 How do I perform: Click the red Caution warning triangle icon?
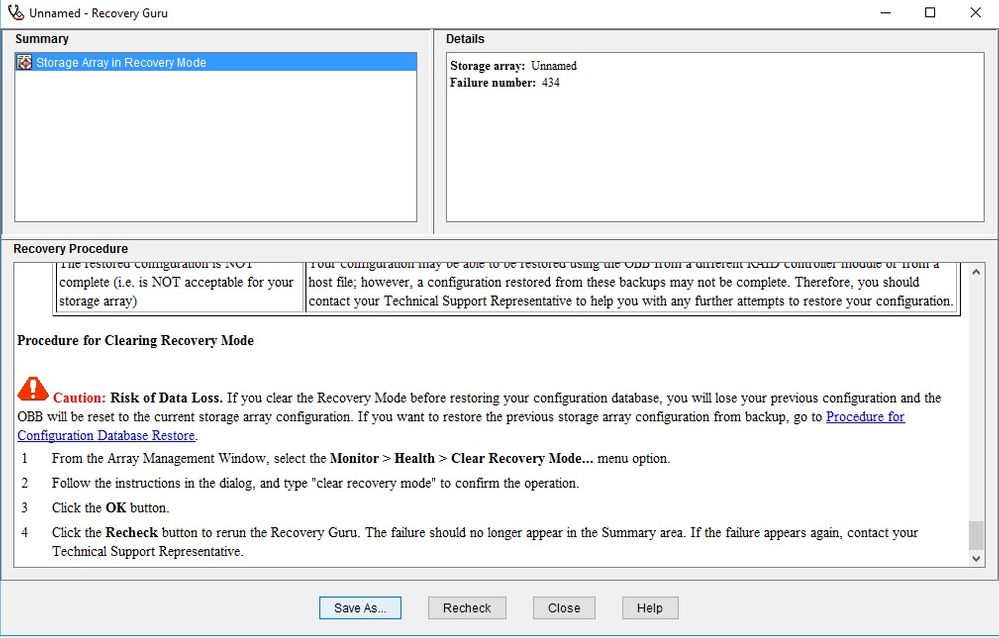[33, 390]
